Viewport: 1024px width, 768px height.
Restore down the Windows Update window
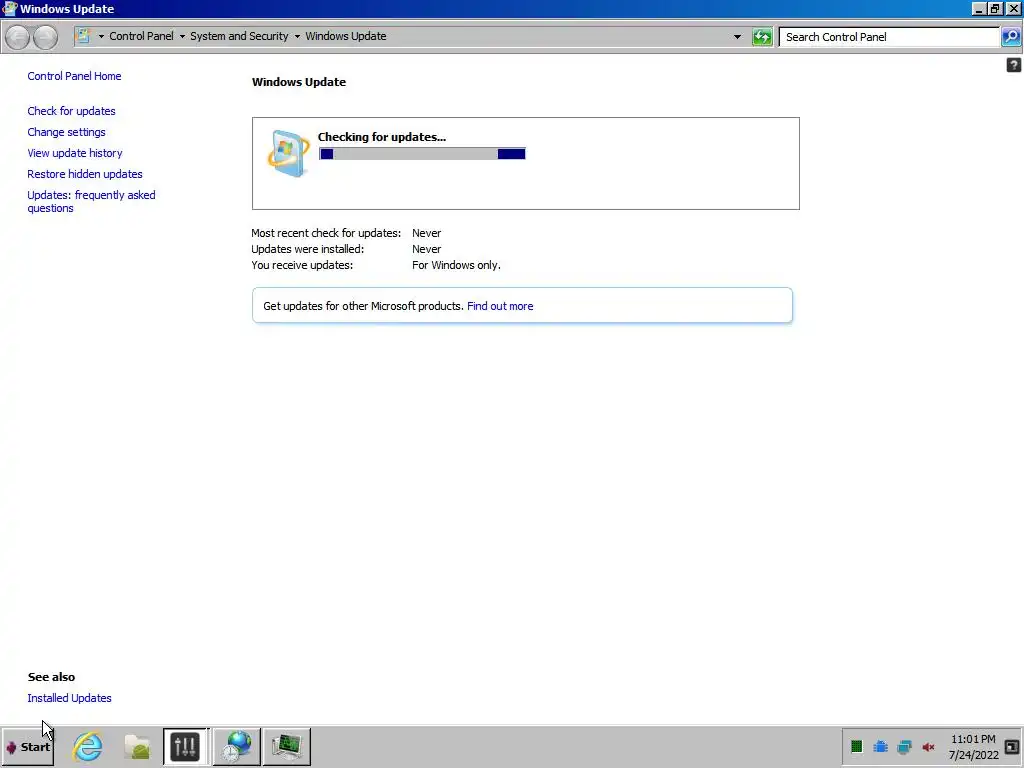995,8
